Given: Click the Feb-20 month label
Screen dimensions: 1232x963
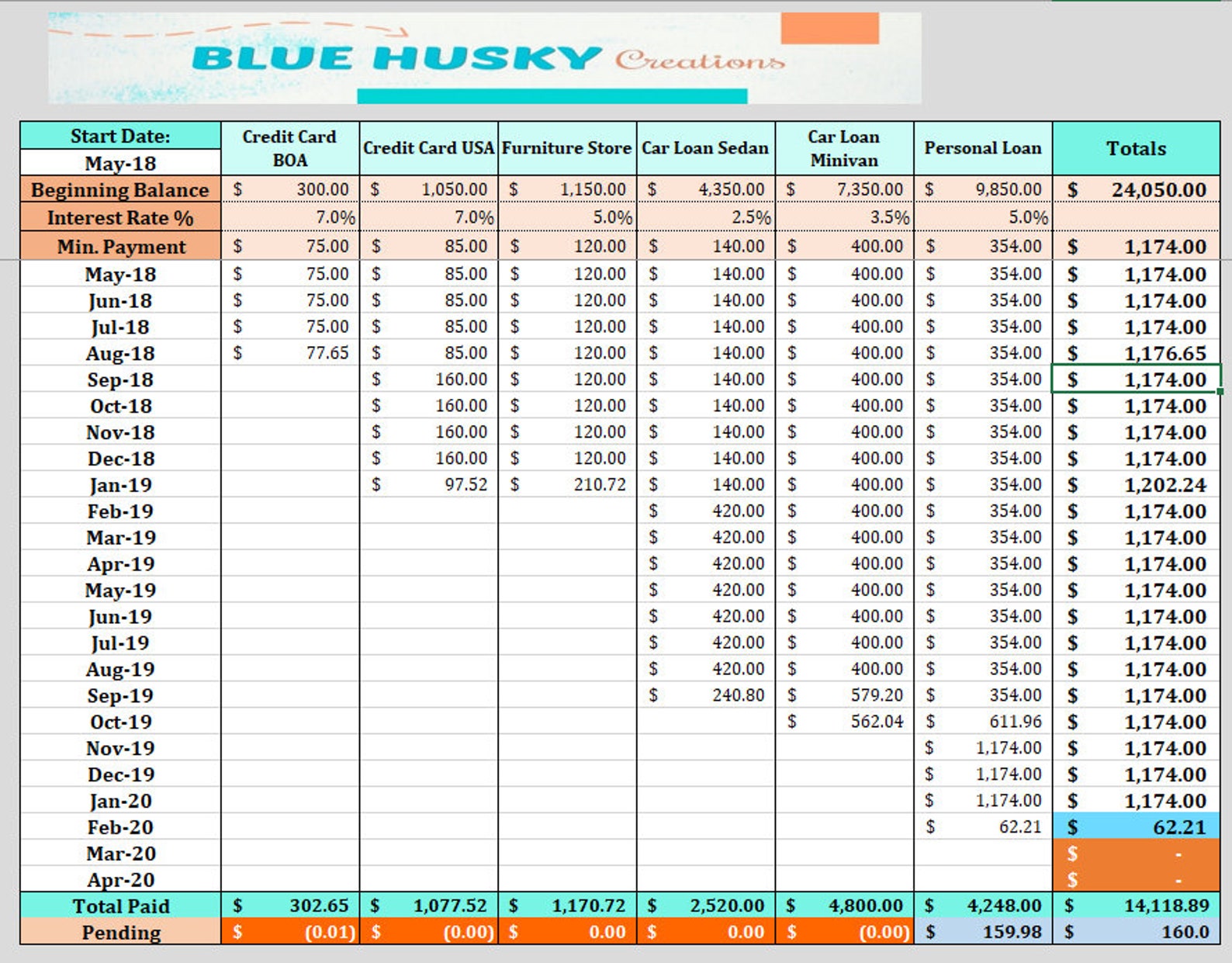Looking at the screenshot, I should point(120,827).
